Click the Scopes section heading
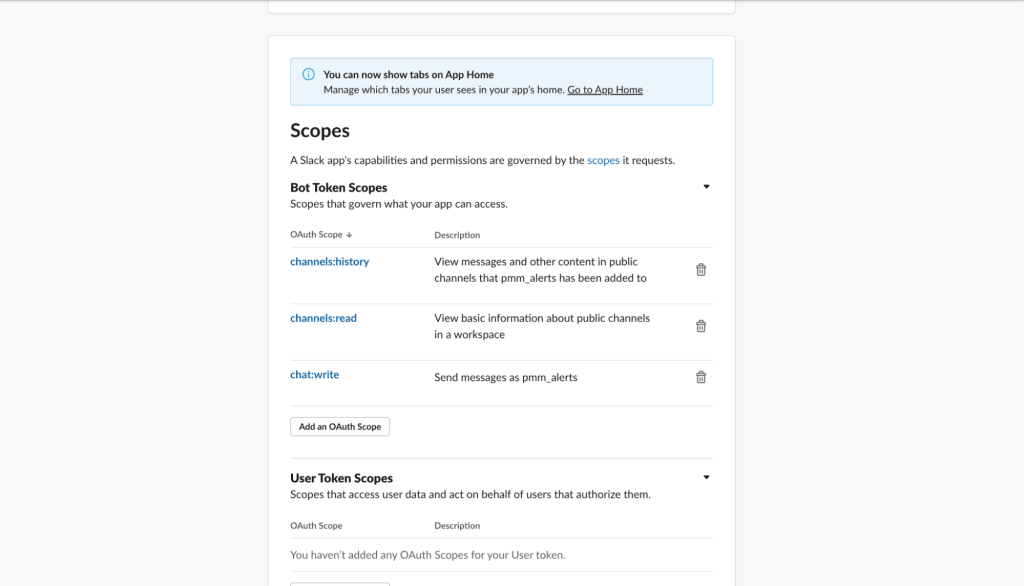Image resolution: width=1024 pixels, height=586 pixels. click(x=320, y=131)
